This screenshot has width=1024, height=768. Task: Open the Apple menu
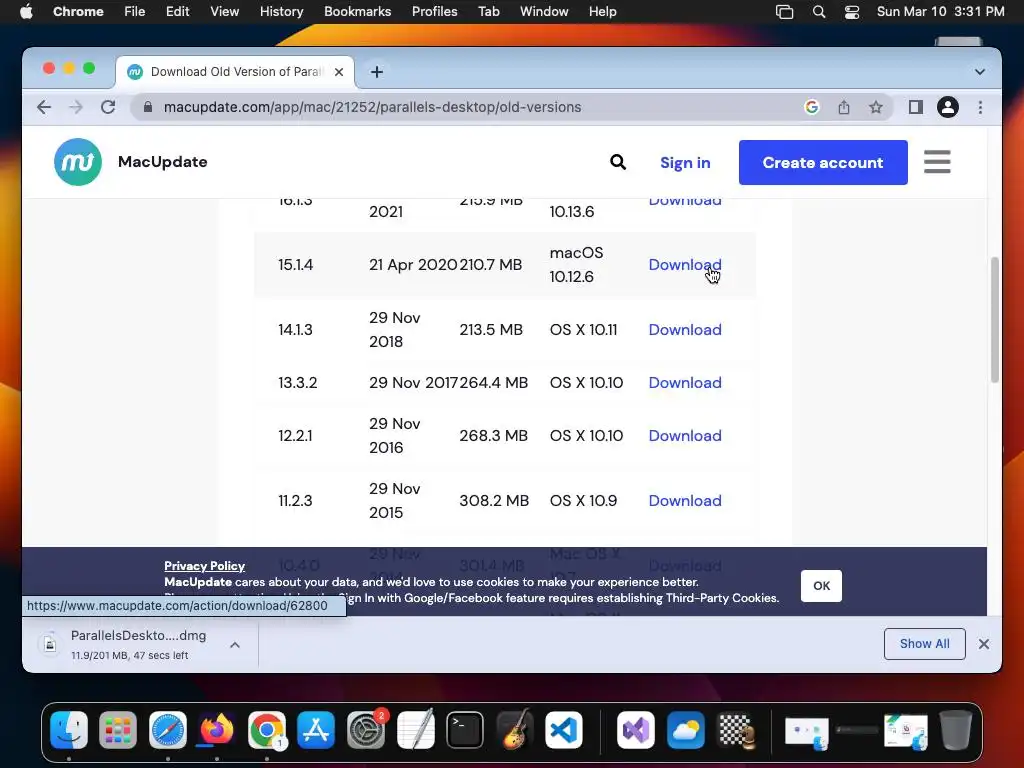click(x=26, y=12)
